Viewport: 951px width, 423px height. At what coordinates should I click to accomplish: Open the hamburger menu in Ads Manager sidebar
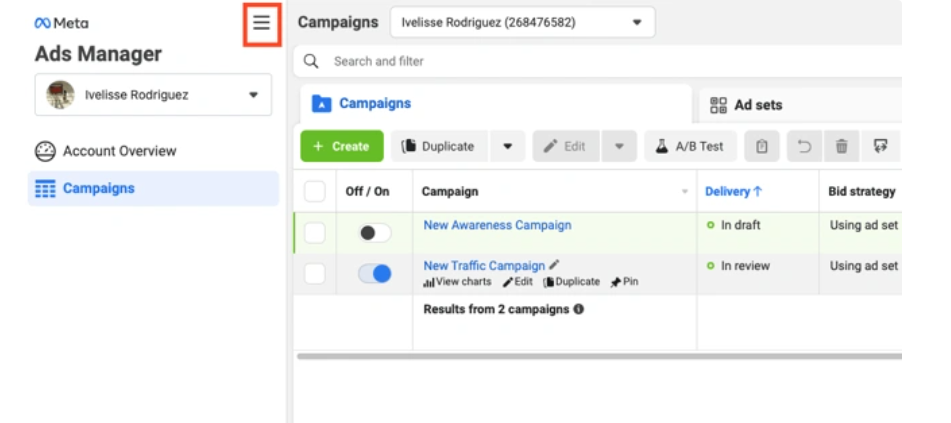261,23
